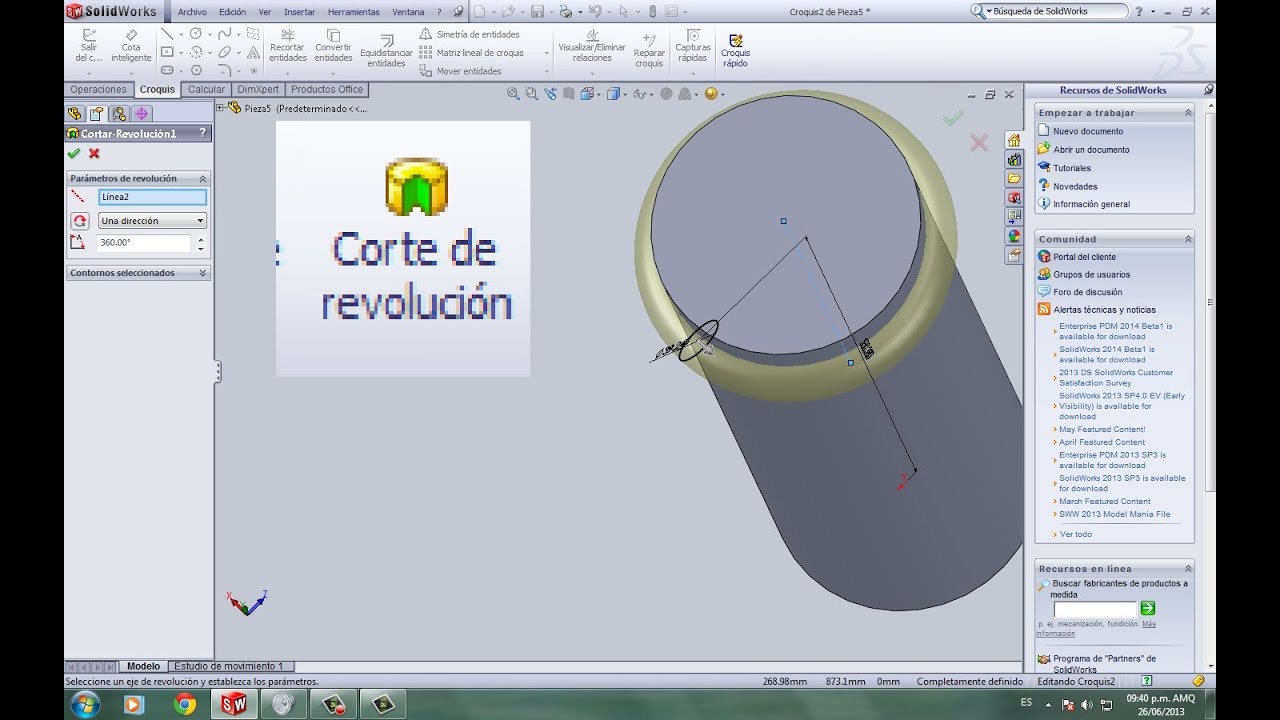1280x720 pixels.
Task: Switch to the DimXpert tab
Action: click(x=258, y=89)
